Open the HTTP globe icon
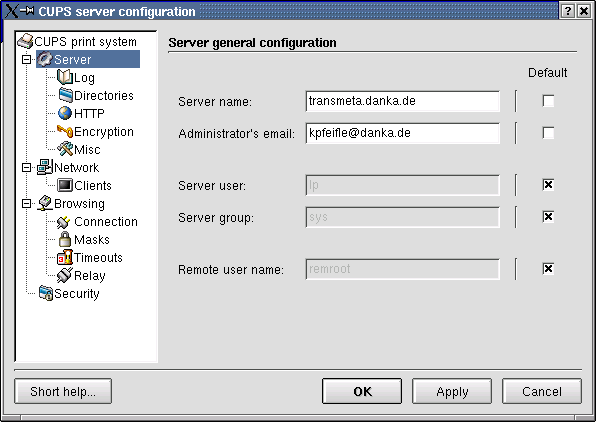This screenshot has width=596, height=422. tap(65, 113)
